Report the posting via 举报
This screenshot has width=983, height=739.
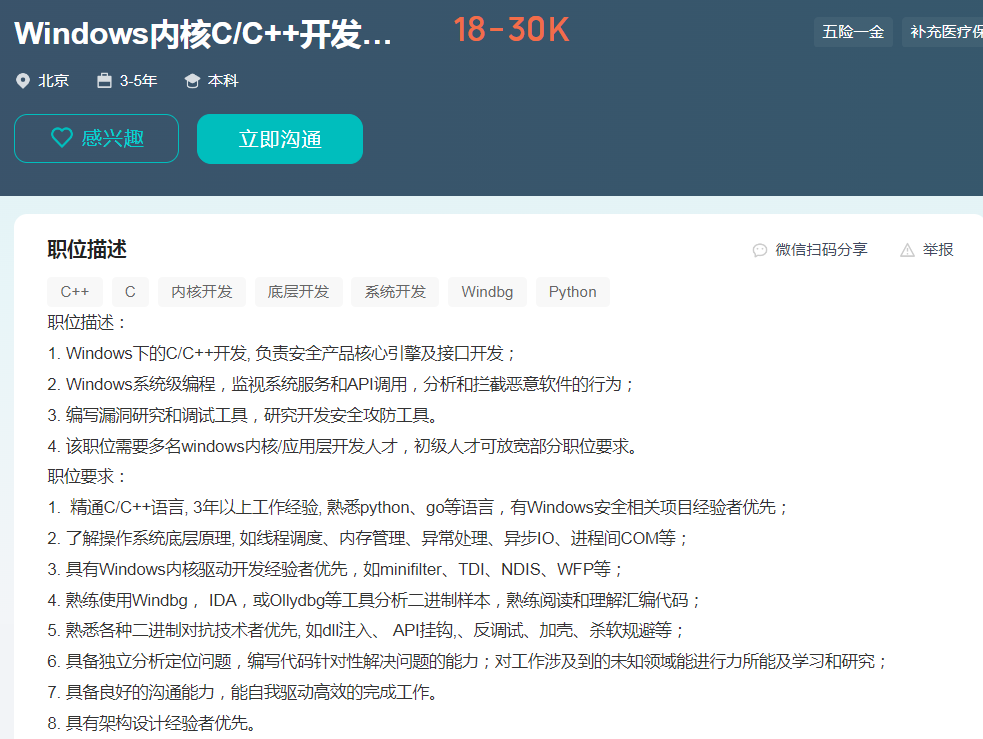[927, 250]
